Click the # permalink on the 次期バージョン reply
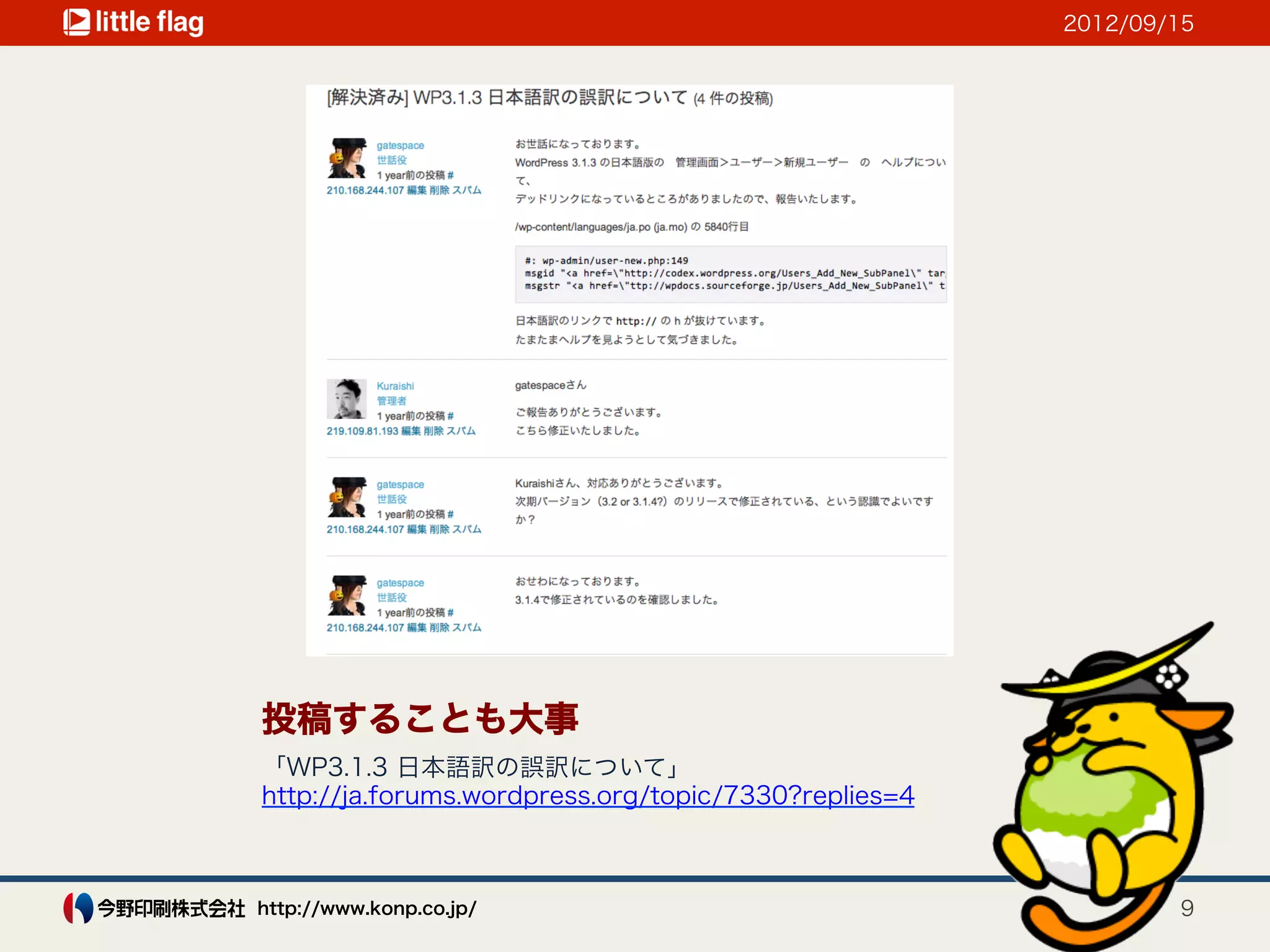The image size is (1270, 952). [x=450, y=514]
